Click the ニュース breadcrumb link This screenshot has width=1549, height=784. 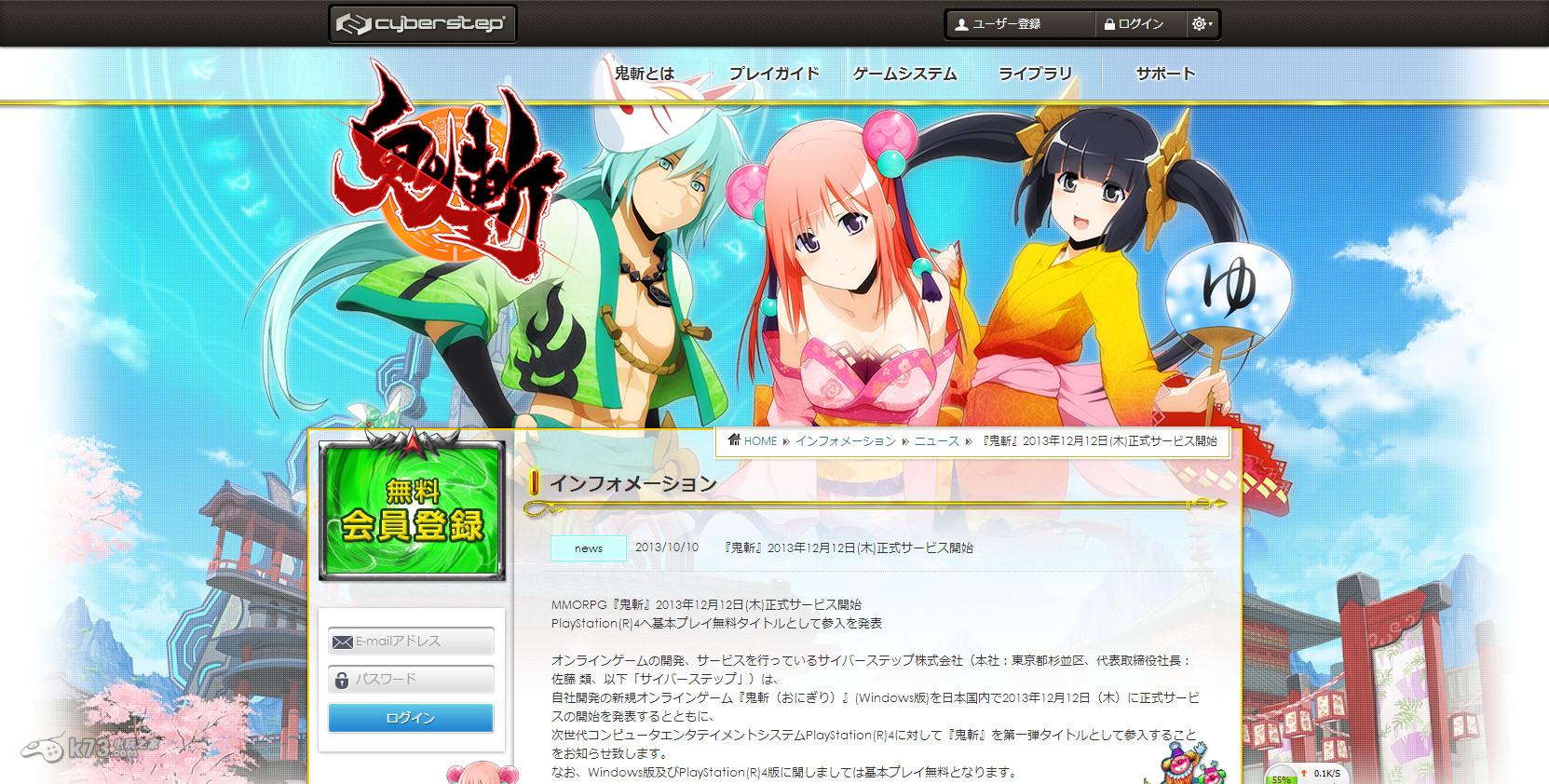point(936,440)
